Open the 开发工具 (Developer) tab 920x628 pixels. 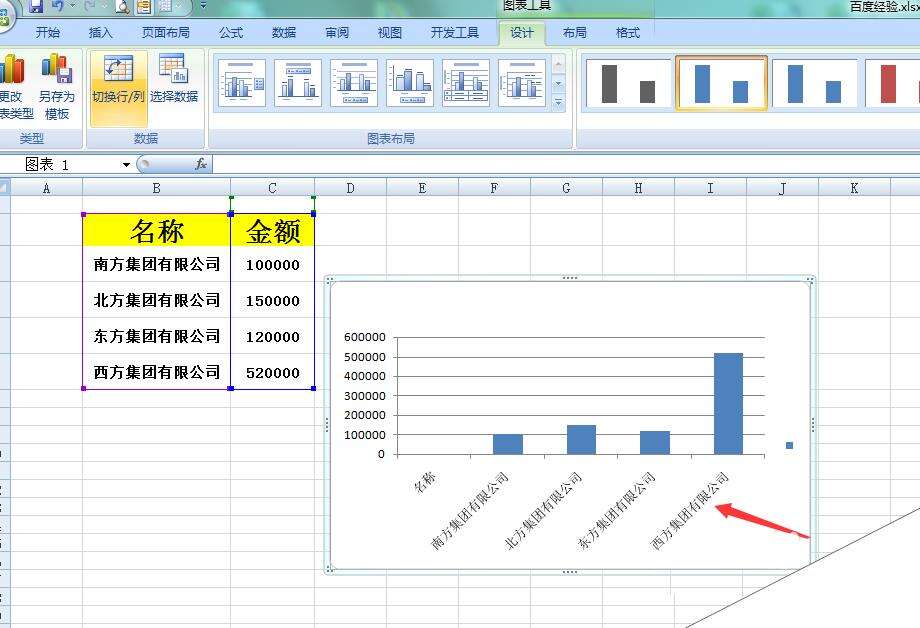point(455,33)
